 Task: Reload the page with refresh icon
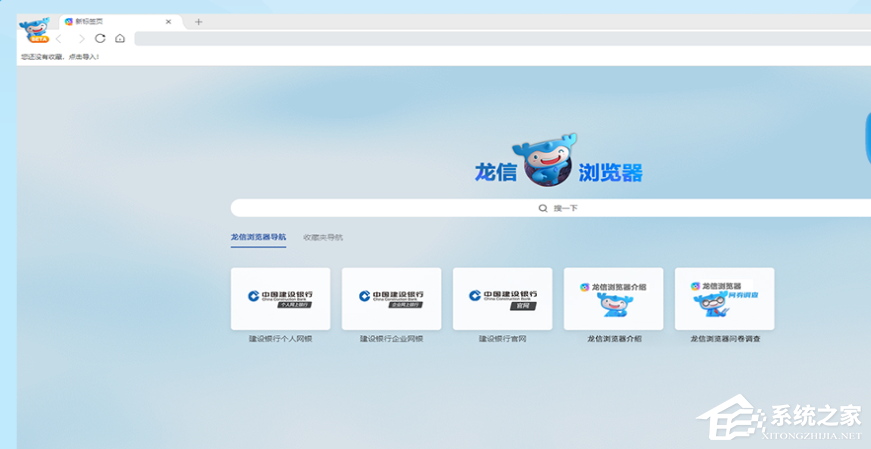(100, 38)
